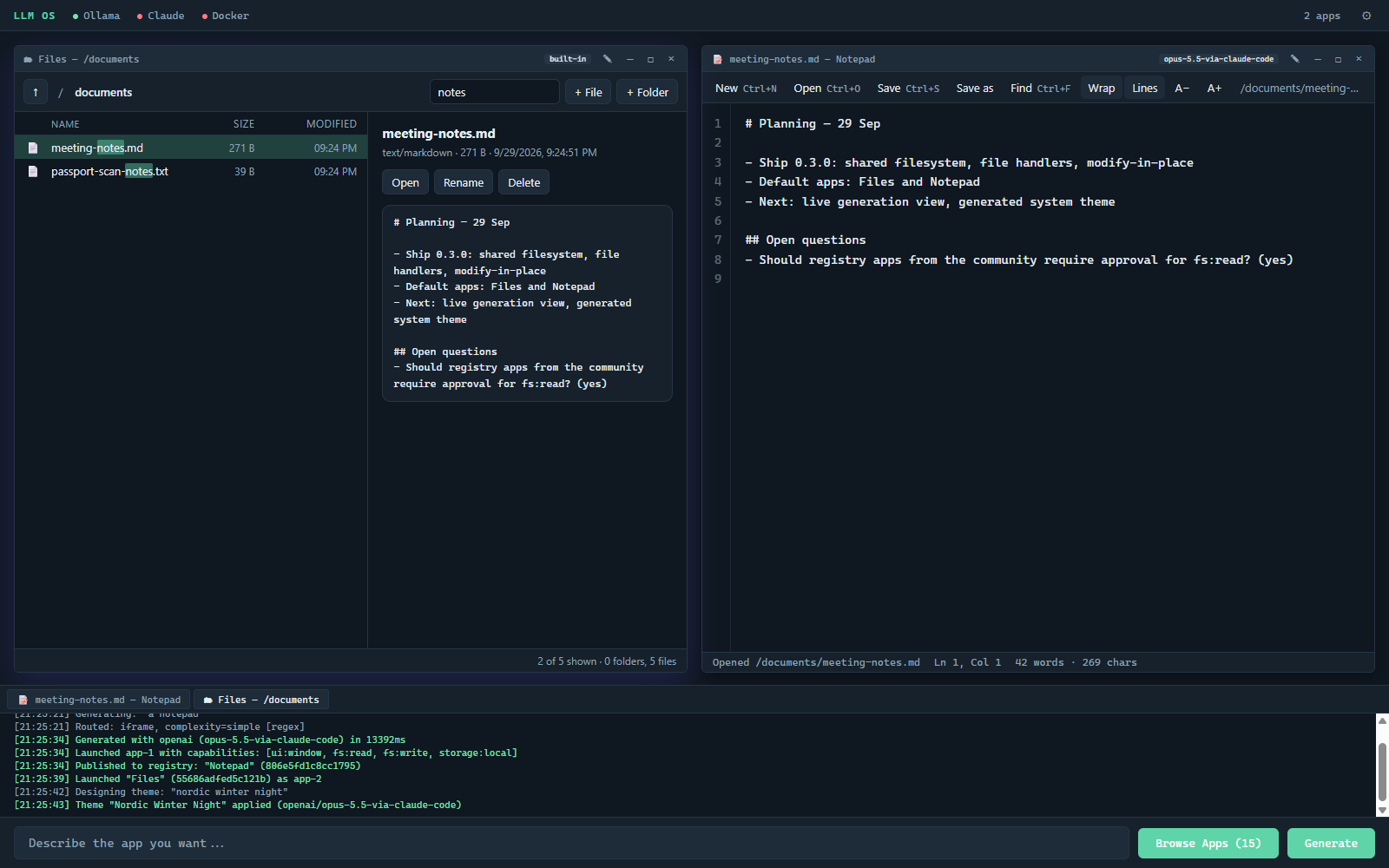Viewport: 1389px width, 868px height.
Task: Click Save in the Notepad toolbar
Action: pyautogui.click(x=908, y=89)
